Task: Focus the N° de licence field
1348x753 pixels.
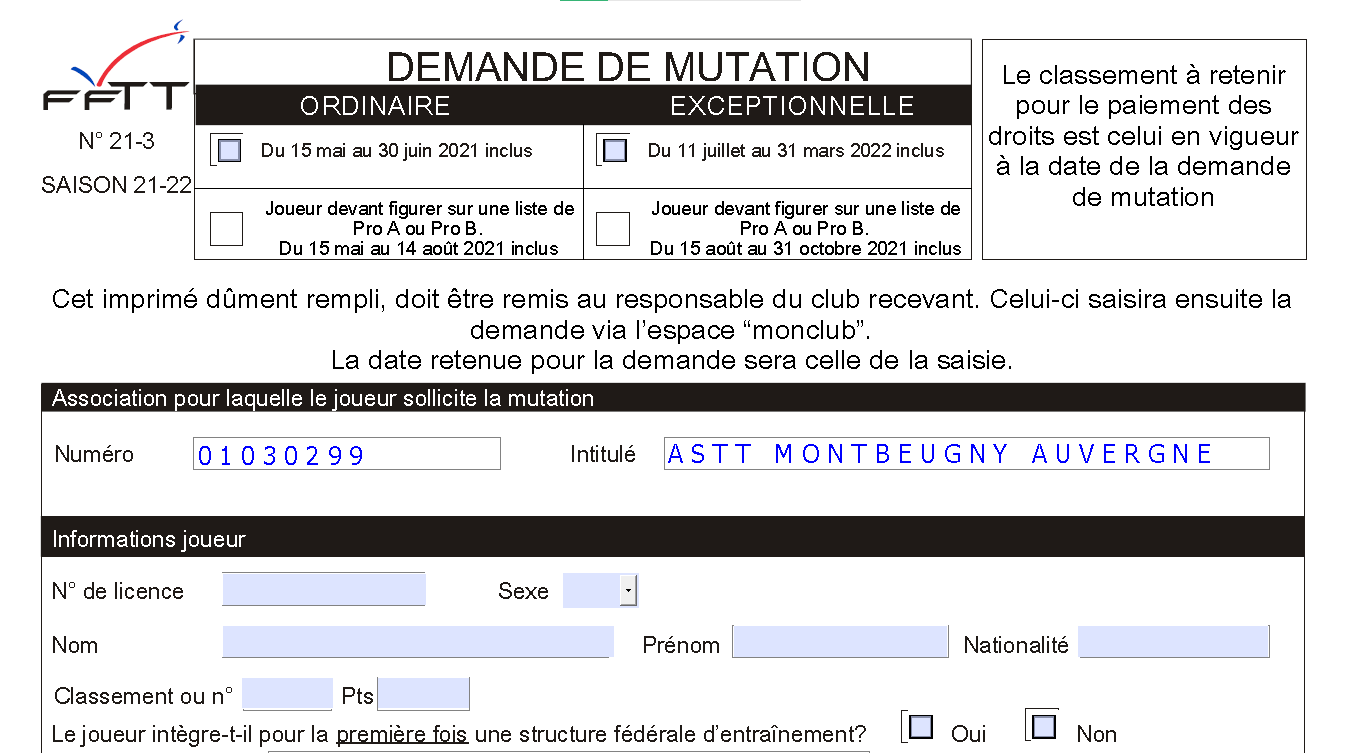Action: (x=324, y=589)
